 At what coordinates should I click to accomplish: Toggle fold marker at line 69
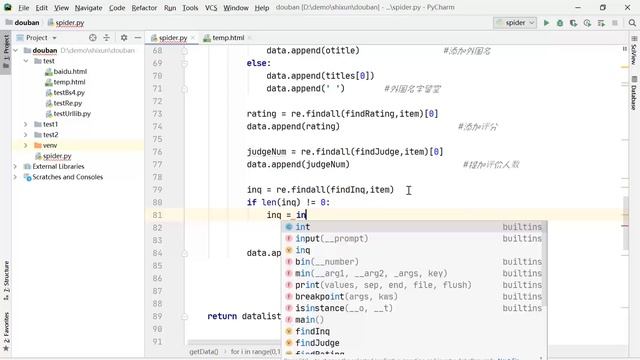(x=184, y=63)
